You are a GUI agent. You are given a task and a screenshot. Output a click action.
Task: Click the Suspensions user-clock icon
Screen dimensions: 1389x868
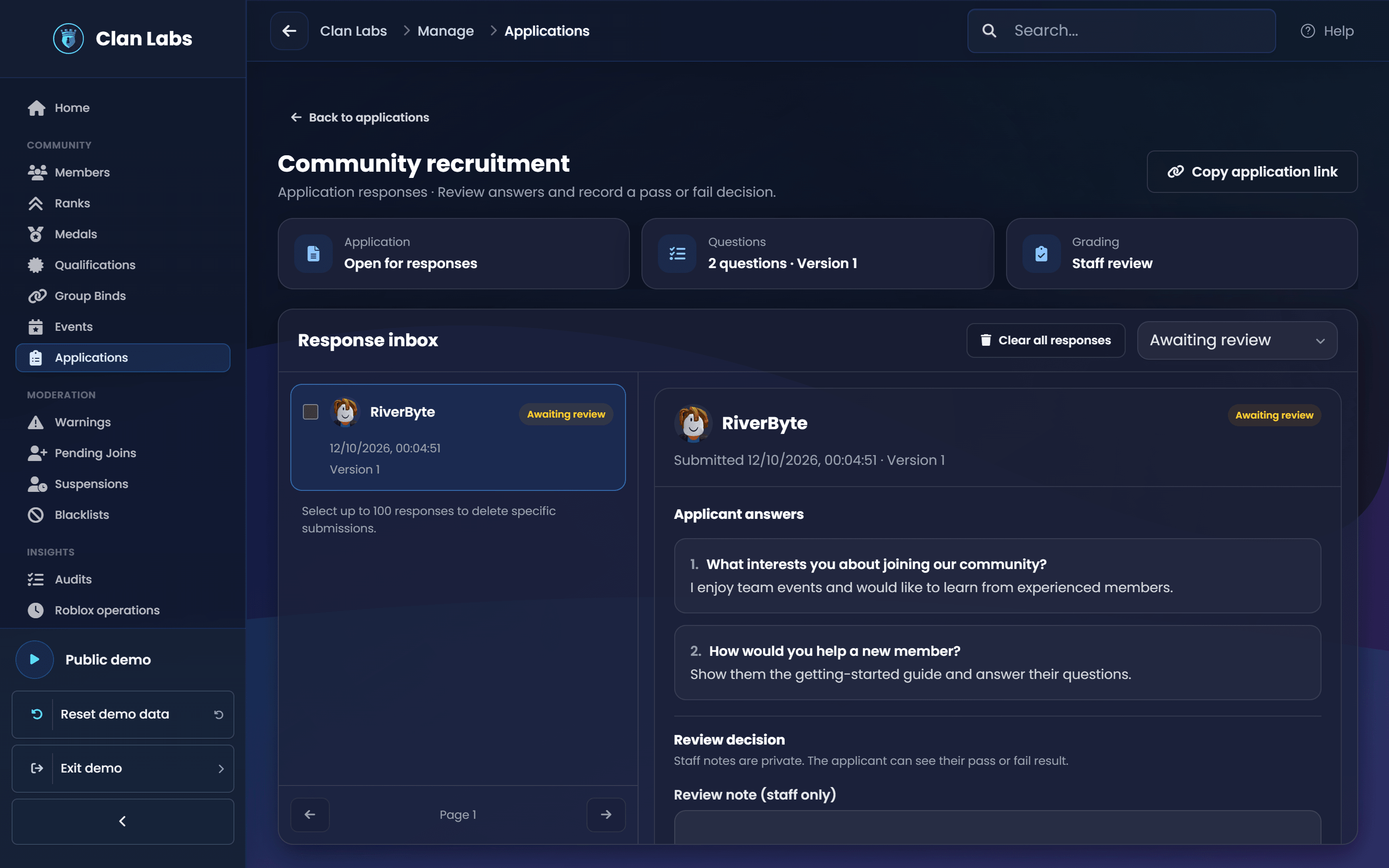point(37,484)
